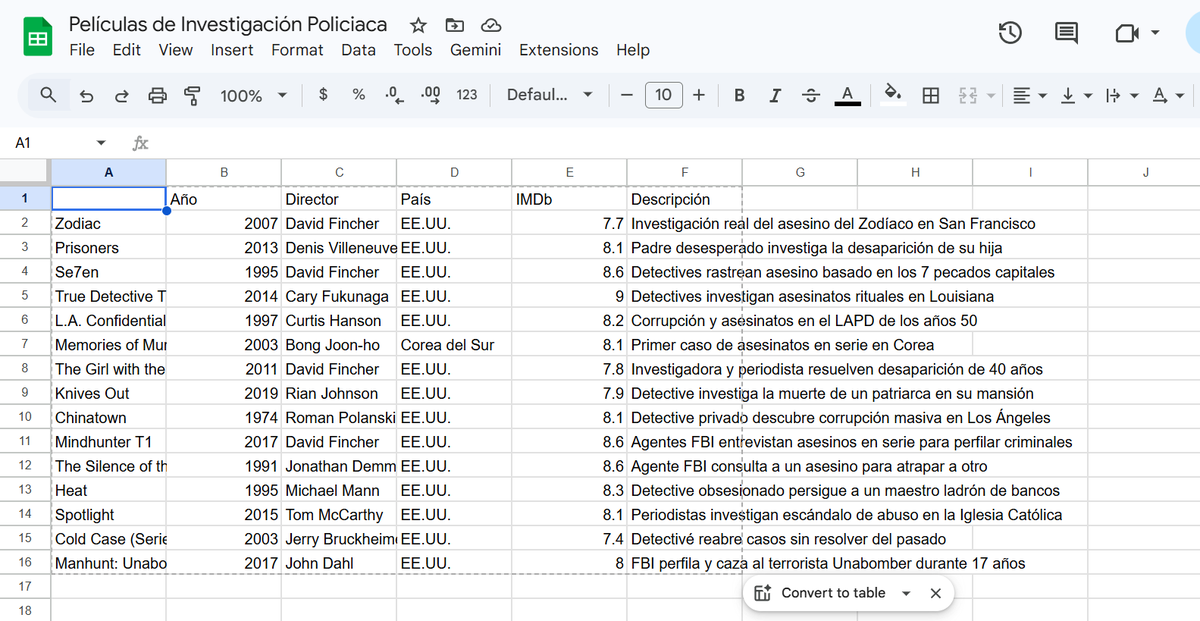1200x621 pixels.
Task: Format as currency with dollar icon
Action: [x=323, y=95]
